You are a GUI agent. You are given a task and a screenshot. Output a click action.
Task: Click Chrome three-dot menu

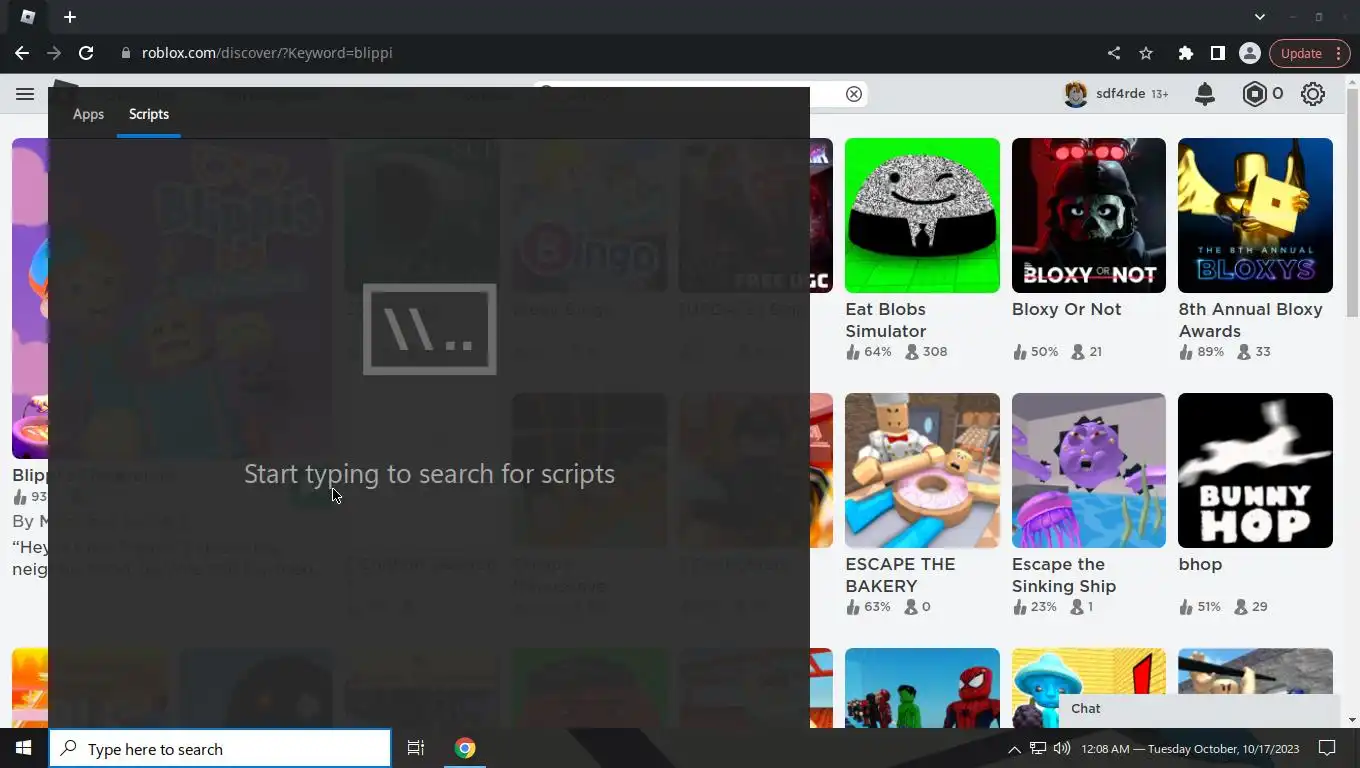pyautogui.click(x=1340, y=53)
